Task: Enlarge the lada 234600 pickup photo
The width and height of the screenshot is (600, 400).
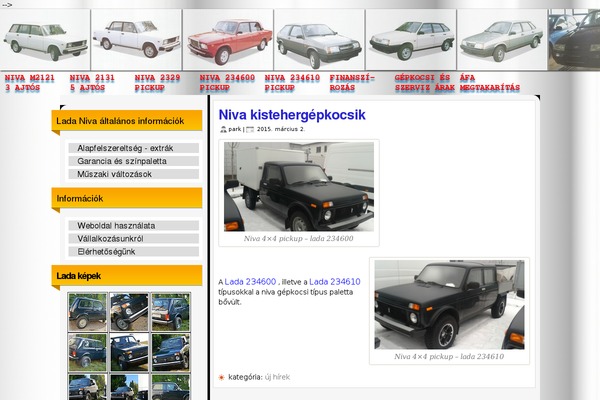Action: (x=299, y=187)
